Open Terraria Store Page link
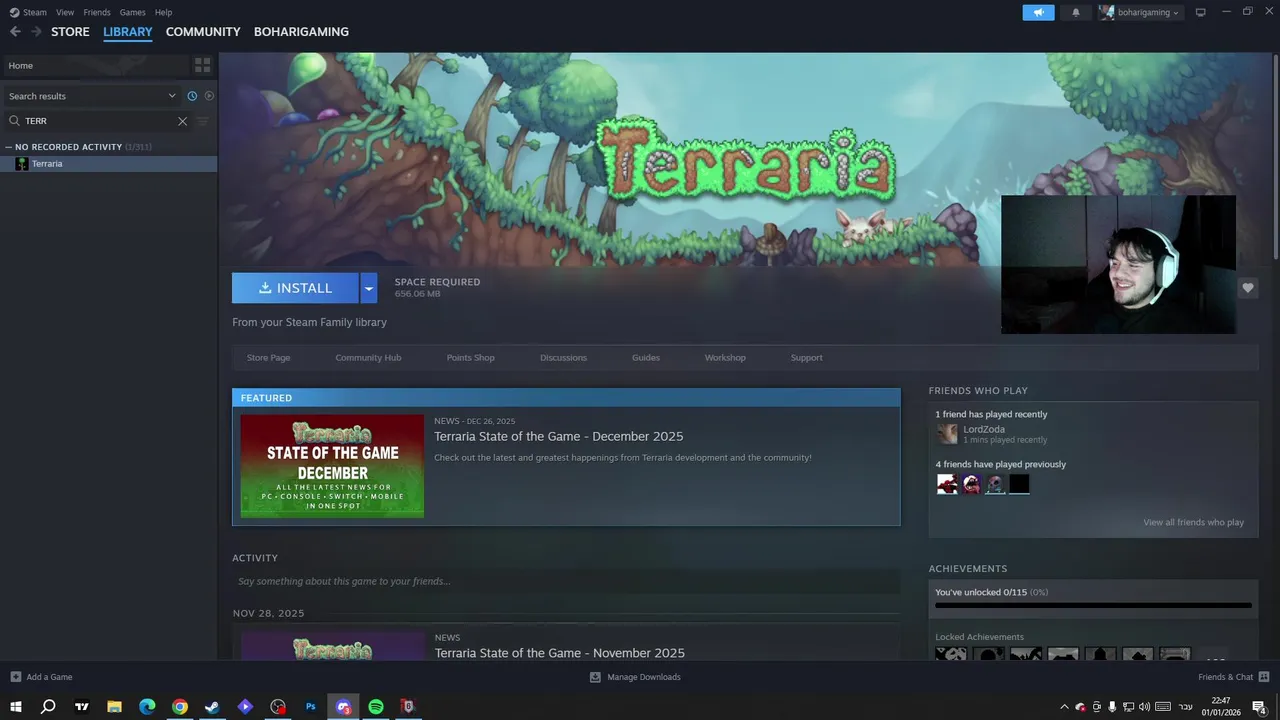This screenshot has width=1280, height=720. coord(269,358)
